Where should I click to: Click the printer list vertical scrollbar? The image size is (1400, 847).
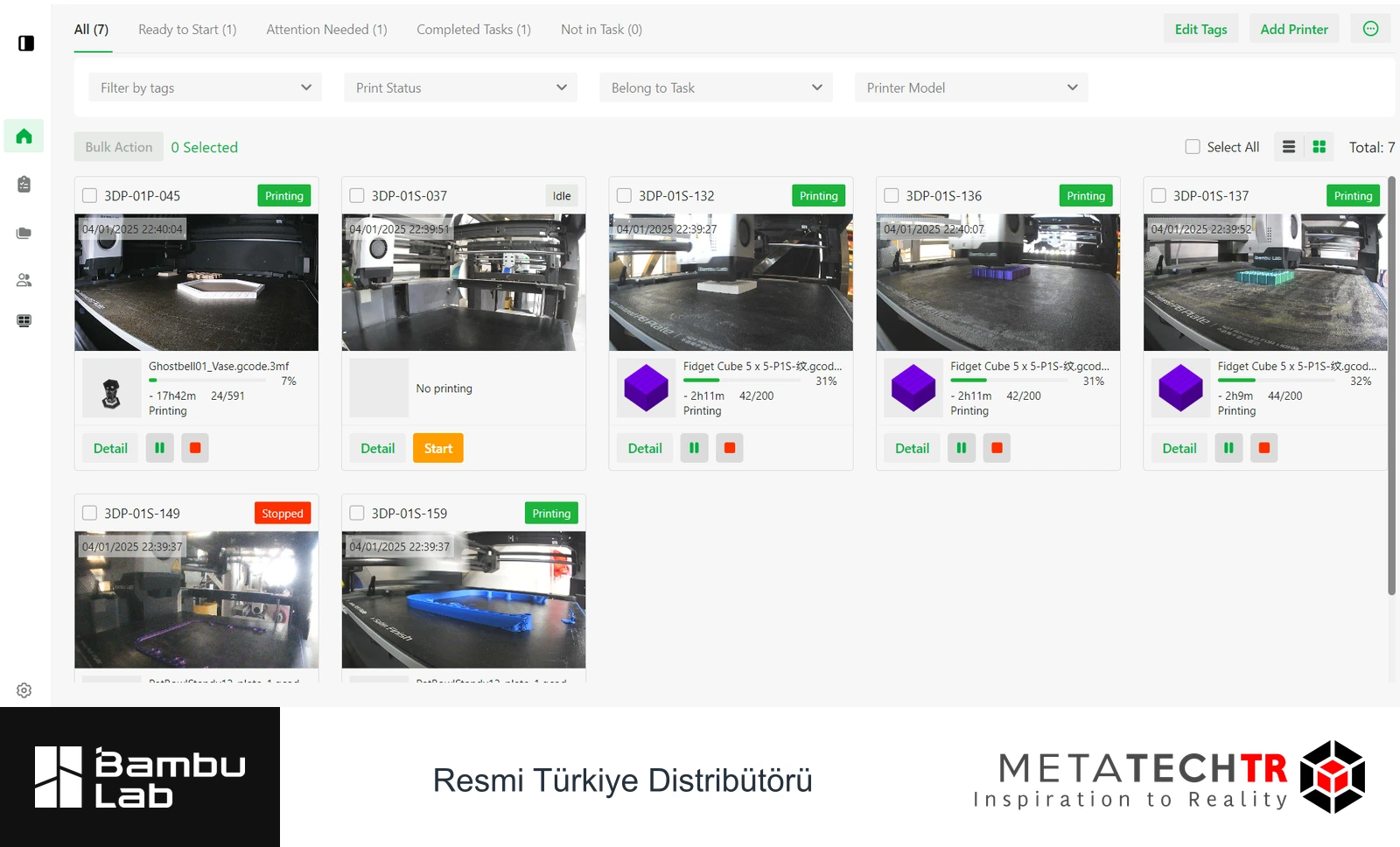click(x=1391, y=386)
